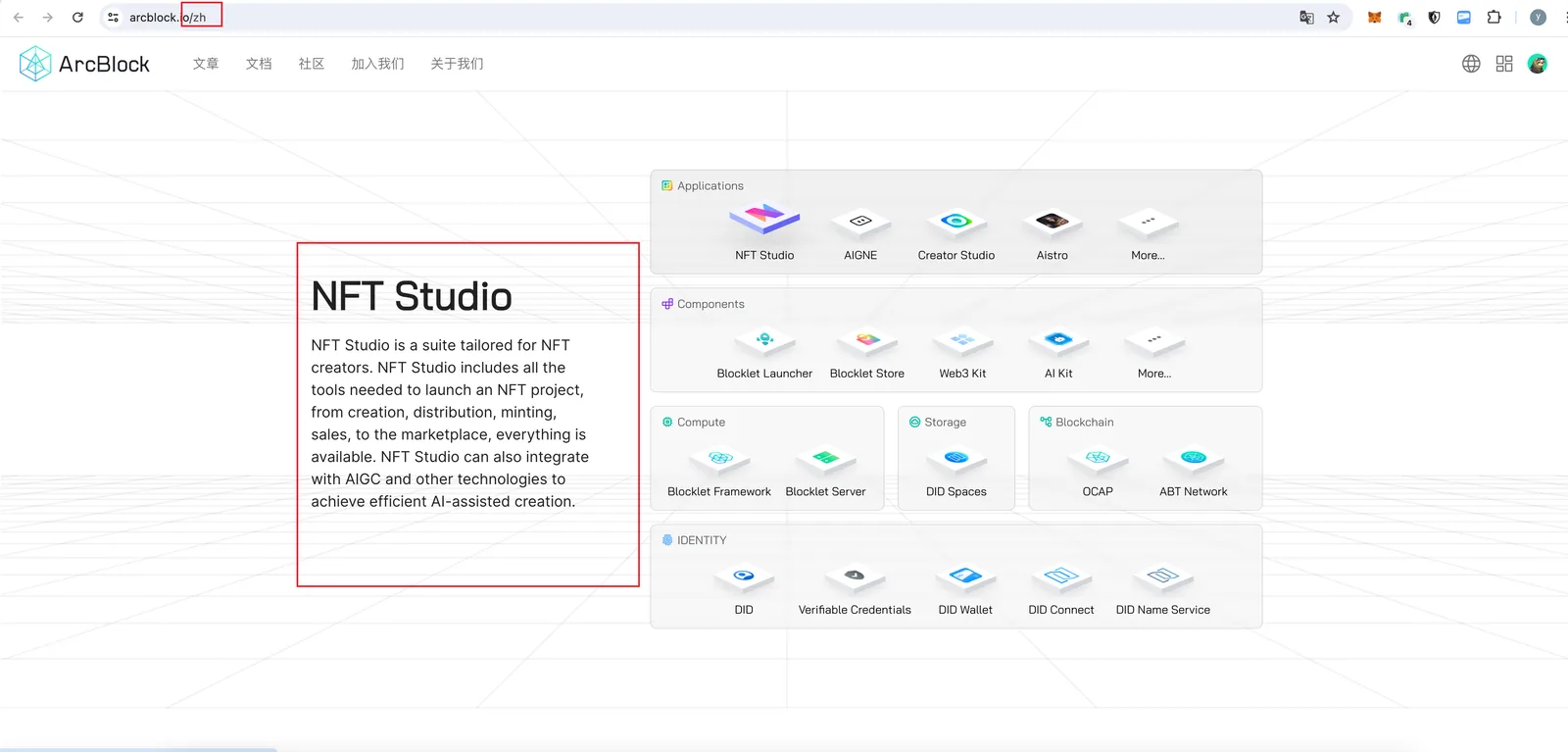Screen dimensions: 1568x752
Task: Translate this page via the translate icon
Action: [1306, 18]
